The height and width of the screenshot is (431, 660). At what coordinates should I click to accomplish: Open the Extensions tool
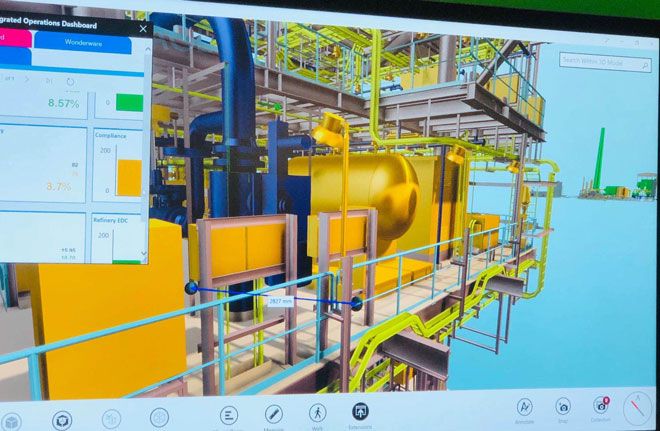point(360,411)
